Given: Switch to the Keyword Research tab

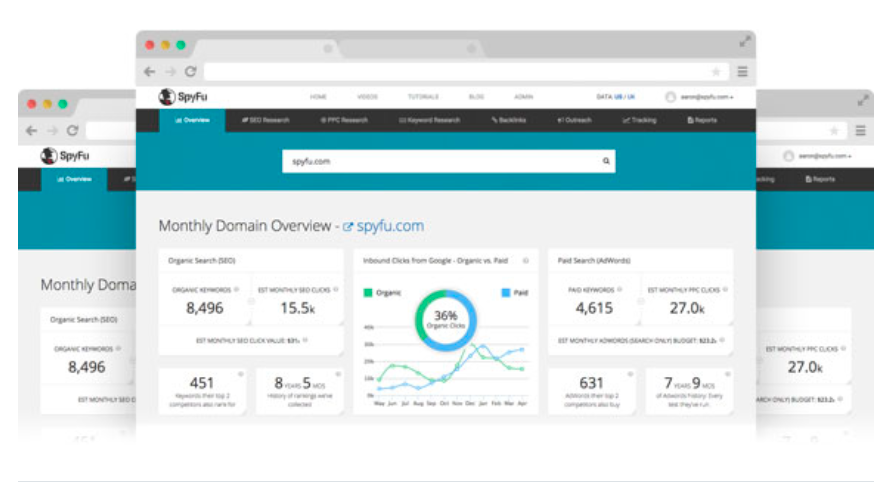Looking at the screenshot, I should (429, 120).
